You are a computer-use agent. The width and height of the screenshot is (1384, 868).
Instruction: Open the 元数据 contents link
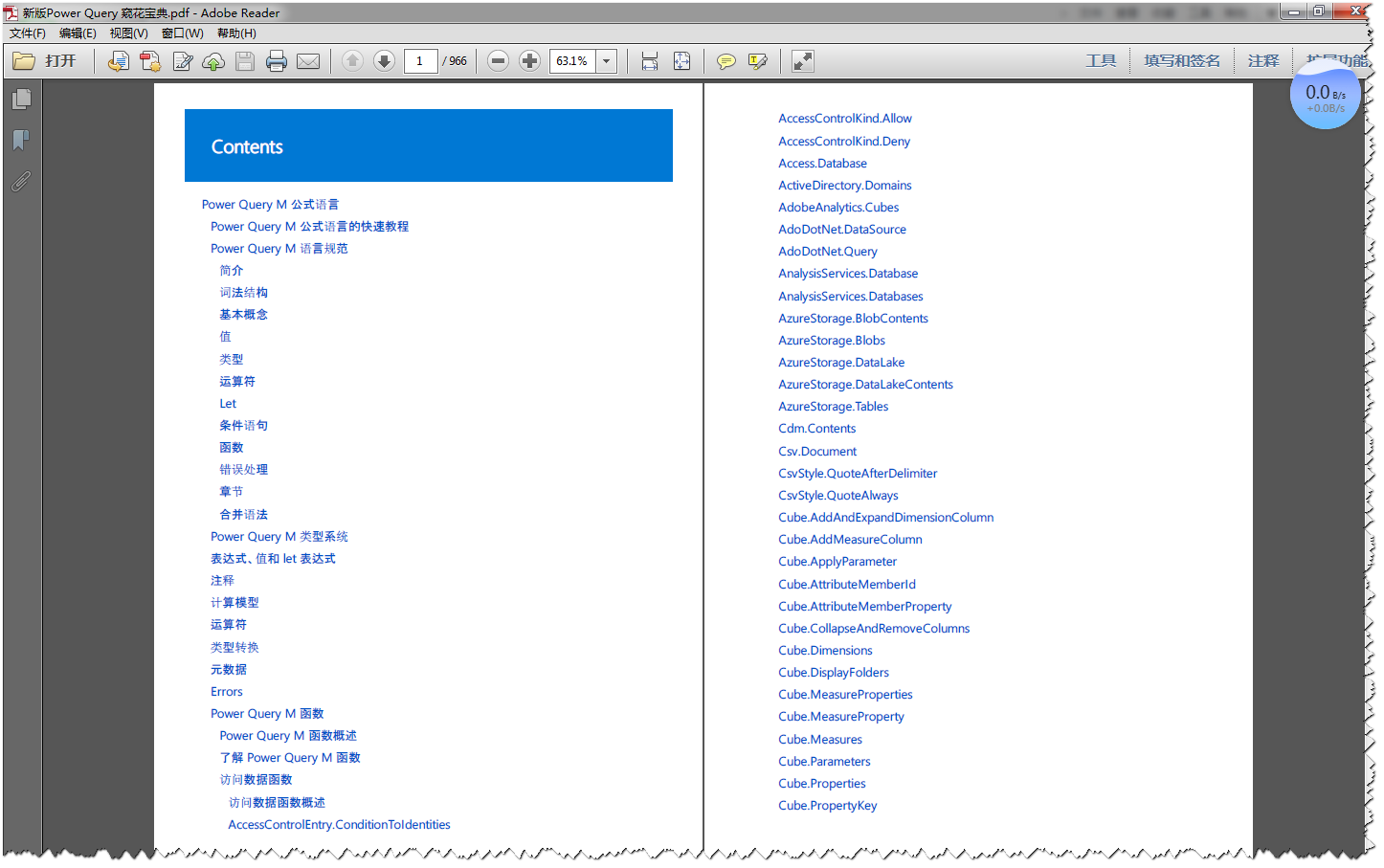[x=229, y=670]
